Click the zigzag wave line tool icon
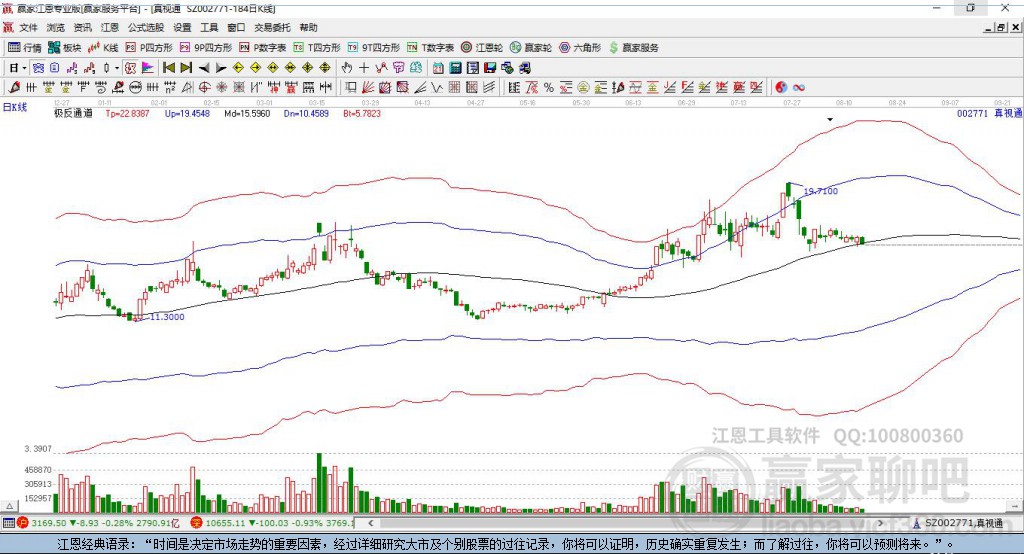 [437, 88]
